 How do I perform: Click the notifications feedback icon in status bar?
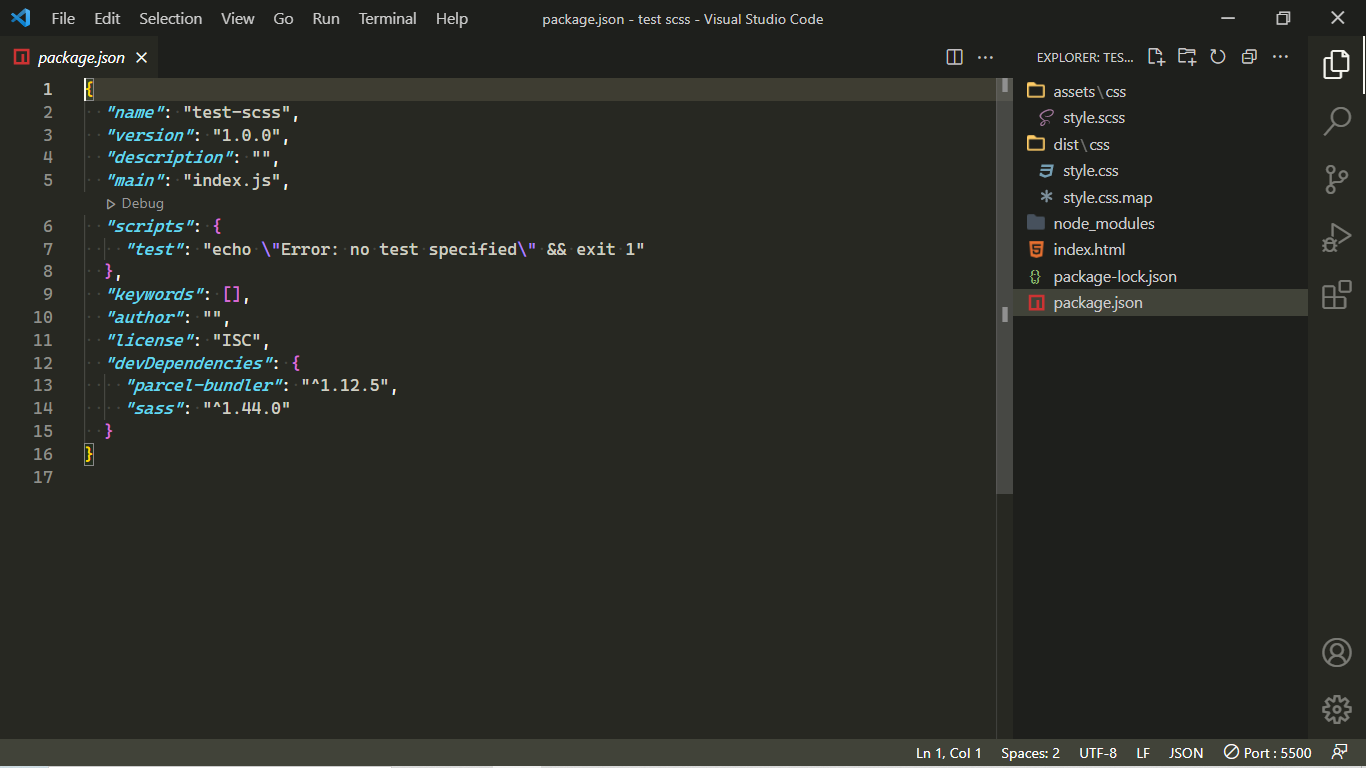pyautogui.click(x=1339, y=753)
